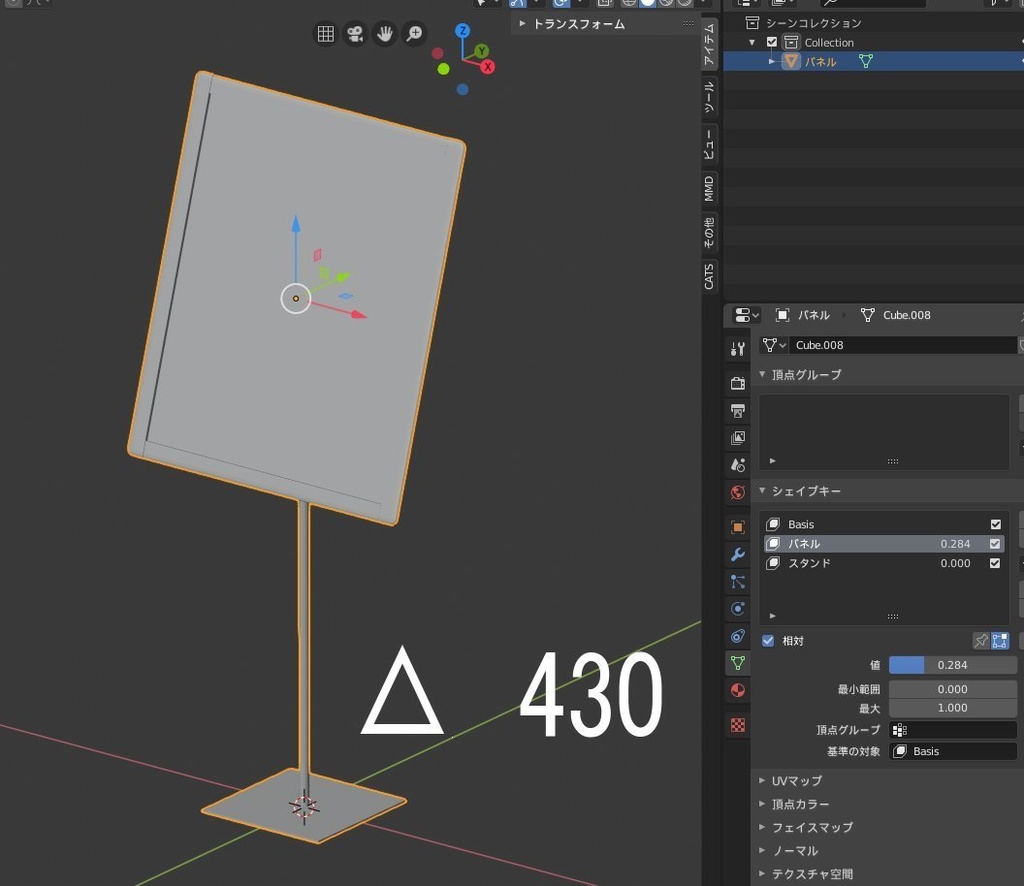
Task: Toggle the 相対 relative checkbox
Action: [x=768, y=641]
